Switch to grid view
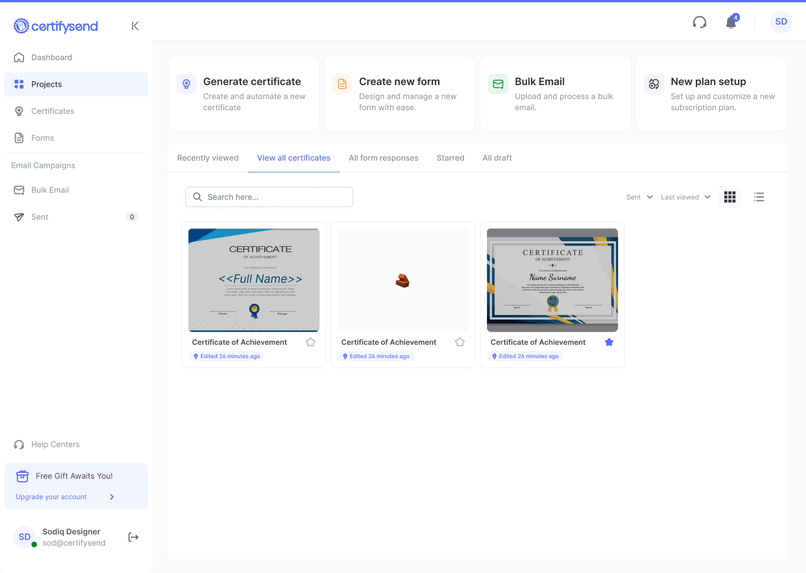 pos(729,197)
